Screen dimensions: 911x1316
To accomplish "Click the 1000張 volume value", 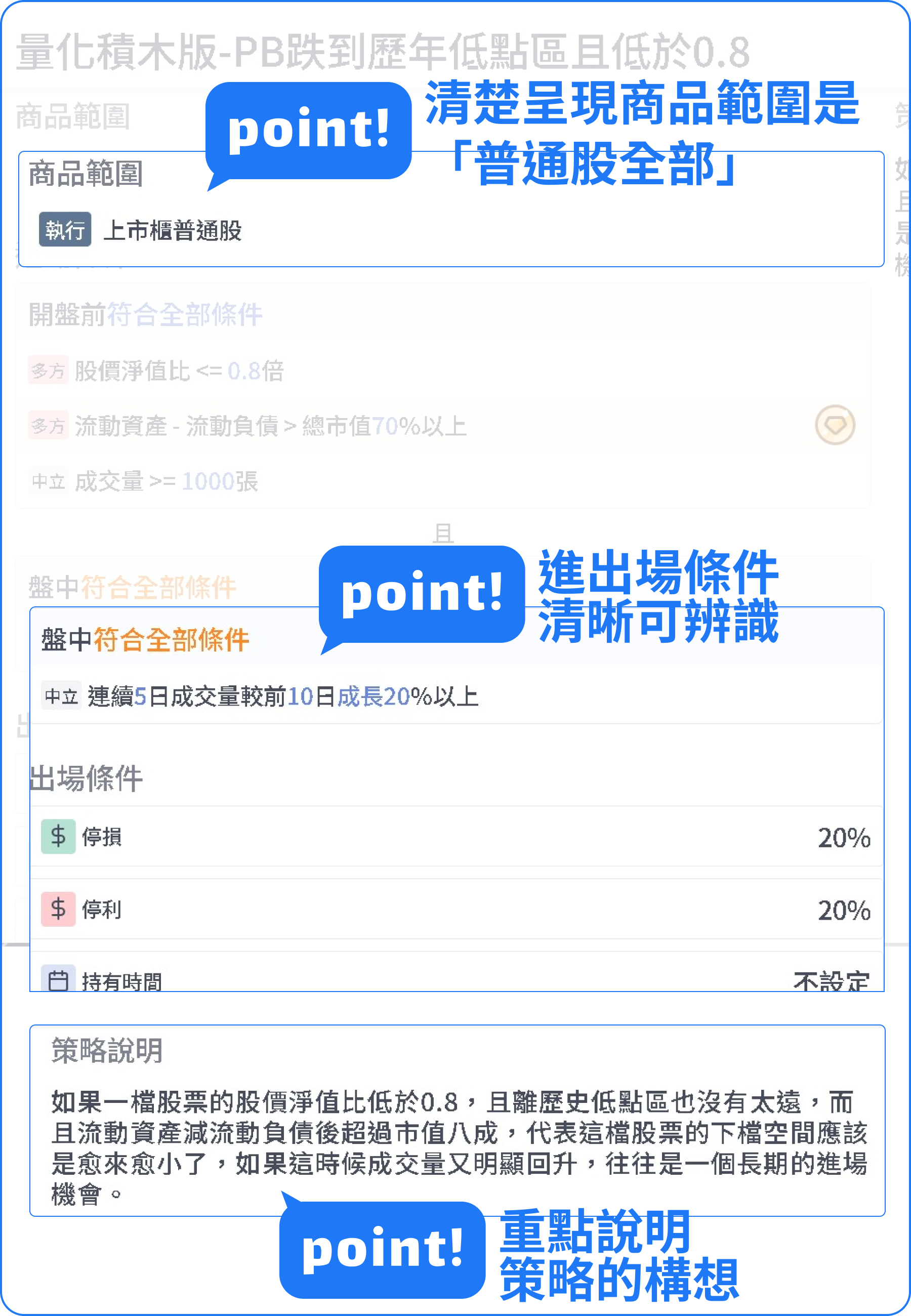I will 220,482.
